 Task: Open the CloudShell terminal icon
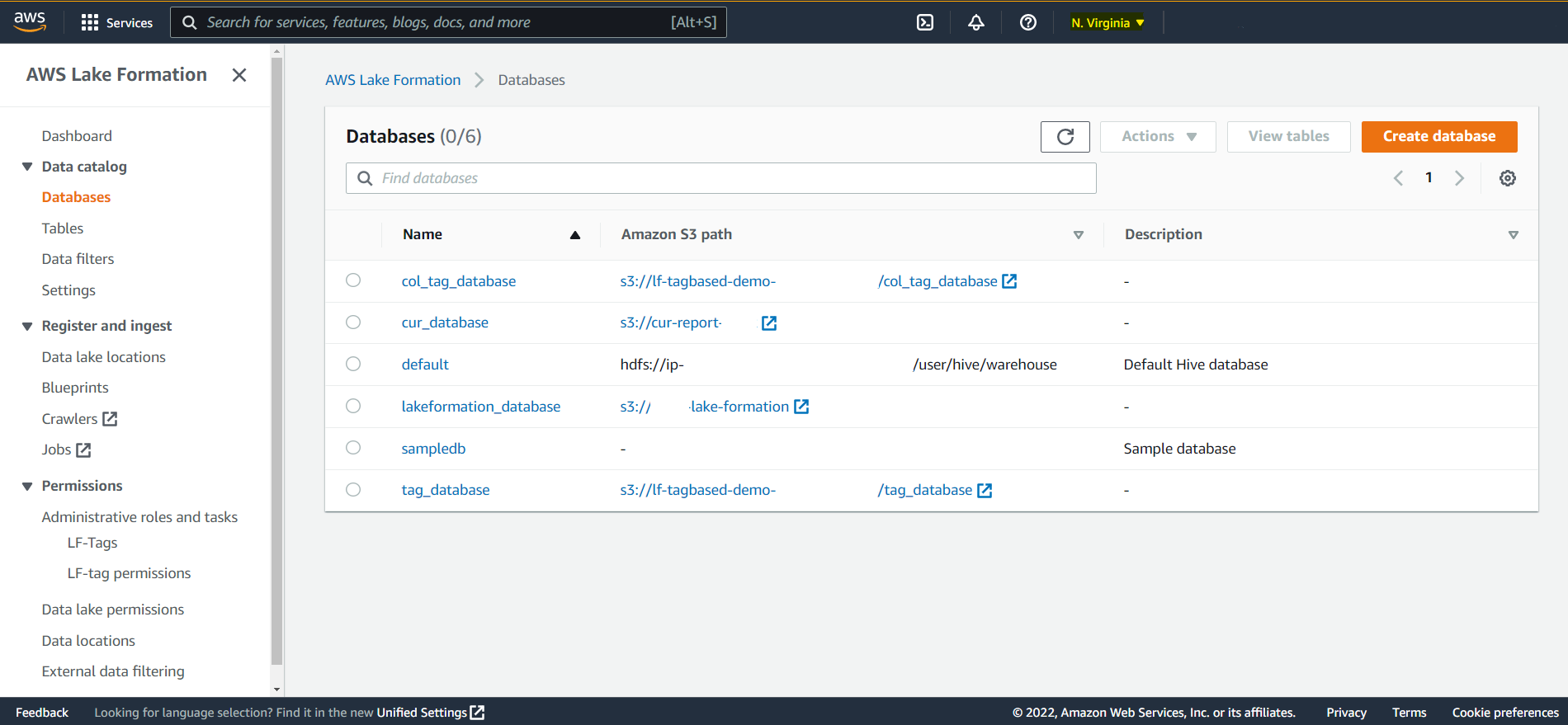coord(925,22)
